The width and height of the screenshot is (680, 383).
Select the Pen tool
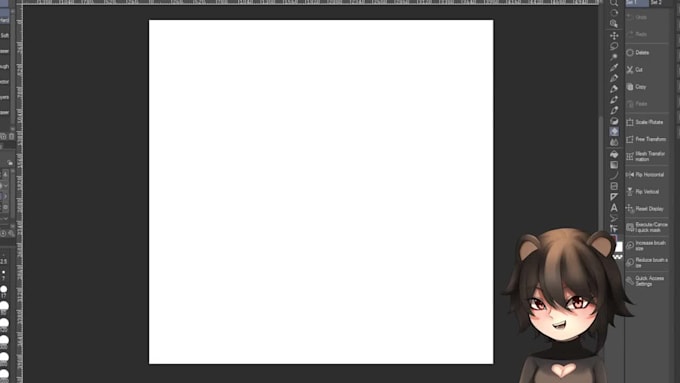614,78
